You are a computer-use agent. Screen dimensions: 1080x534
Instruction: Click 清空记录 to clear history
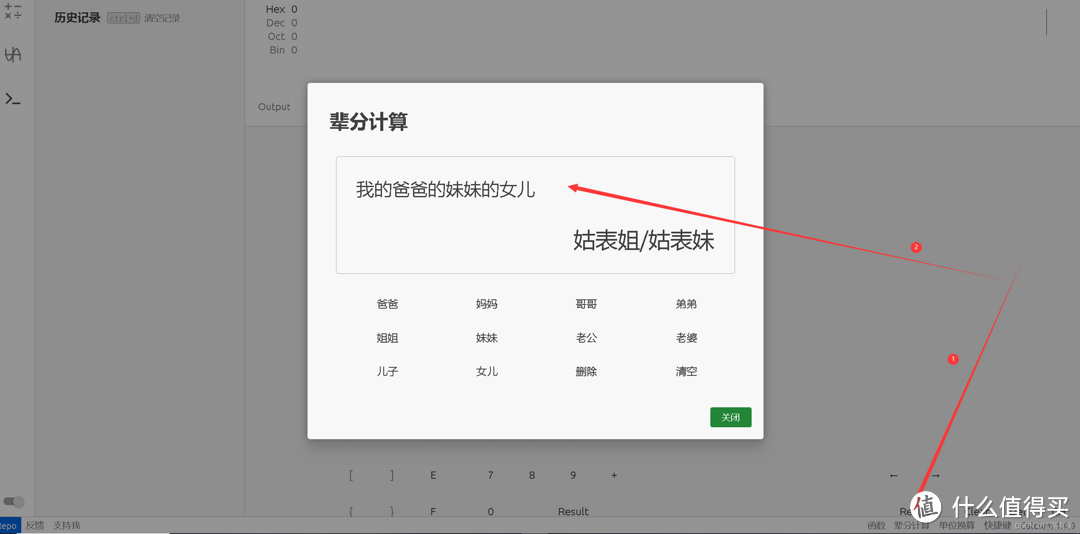tap(163, 19)
